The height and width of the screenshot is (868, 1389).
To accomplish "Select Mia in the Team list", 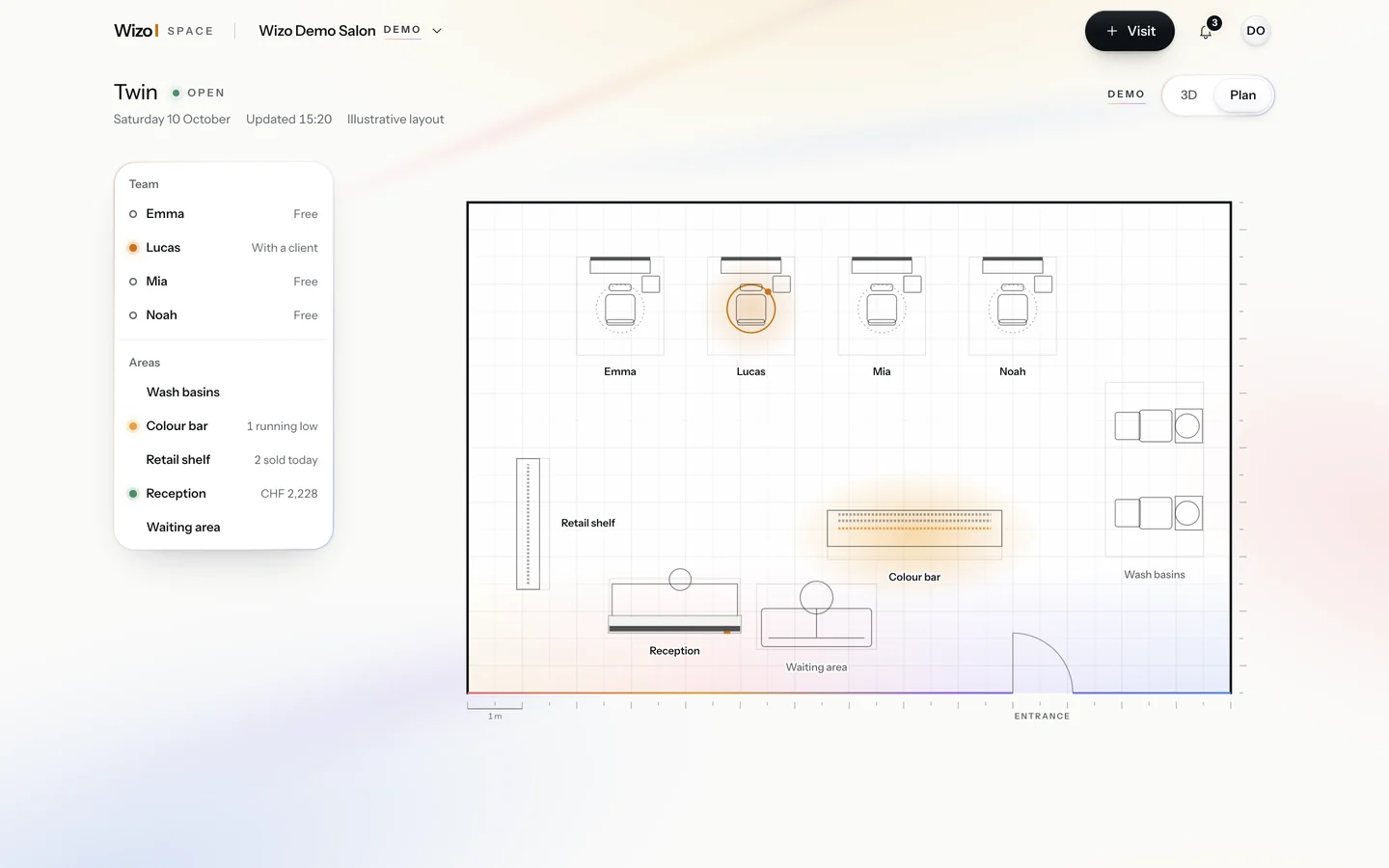I will coord(224,282).
